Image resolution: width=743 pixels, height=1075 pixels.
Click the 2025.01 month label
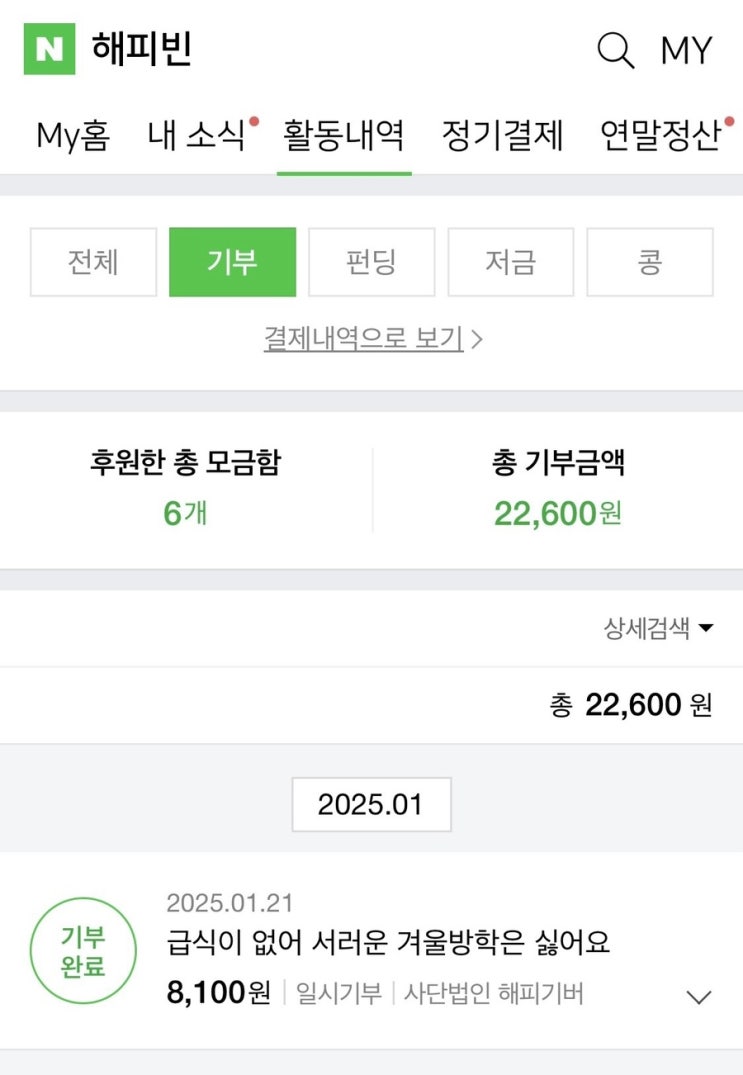[x=371, y=804]
